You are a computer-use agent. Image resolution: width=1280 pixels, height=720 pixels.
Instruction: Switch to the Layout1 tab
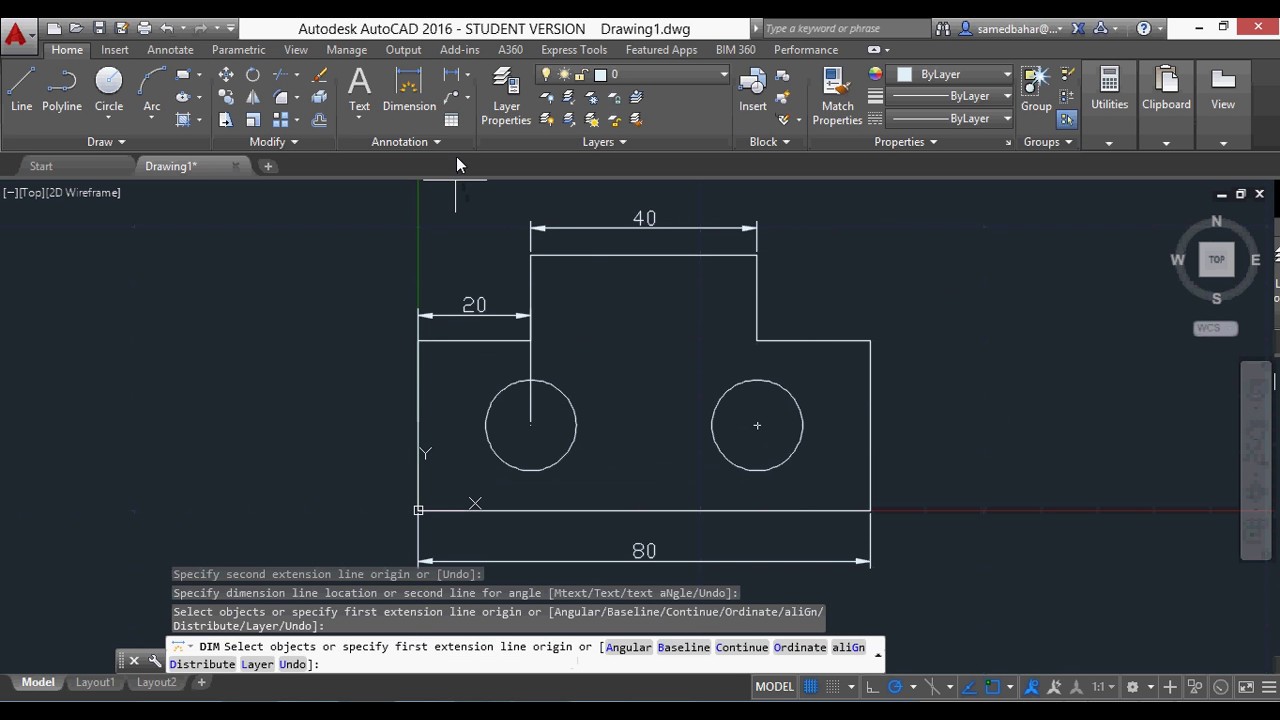(x=95, y=682)
